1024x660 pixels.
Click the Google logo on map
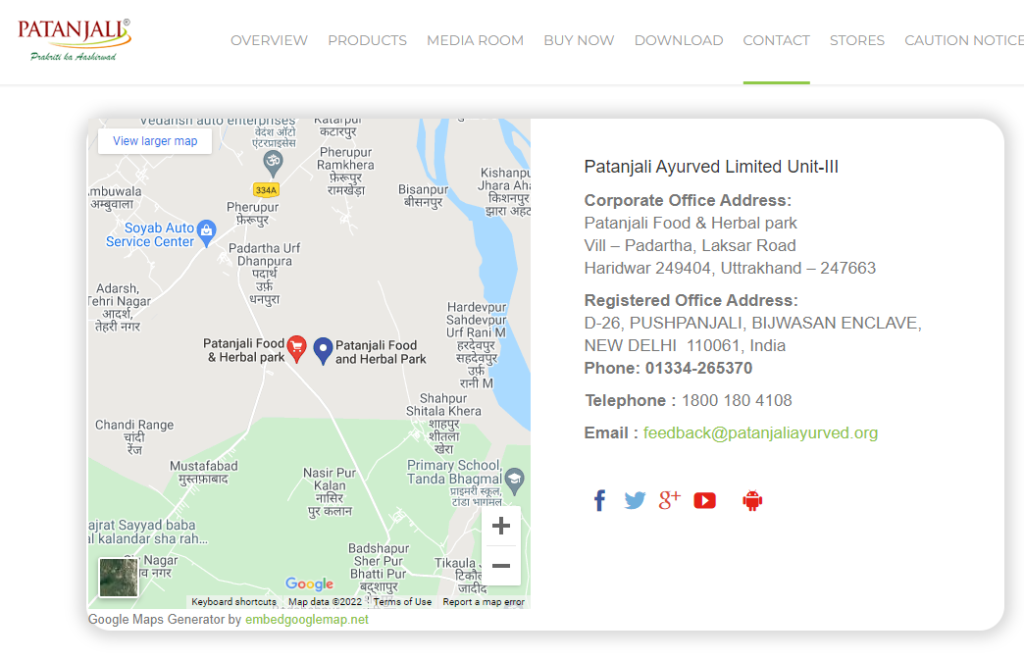coord(310,584)
